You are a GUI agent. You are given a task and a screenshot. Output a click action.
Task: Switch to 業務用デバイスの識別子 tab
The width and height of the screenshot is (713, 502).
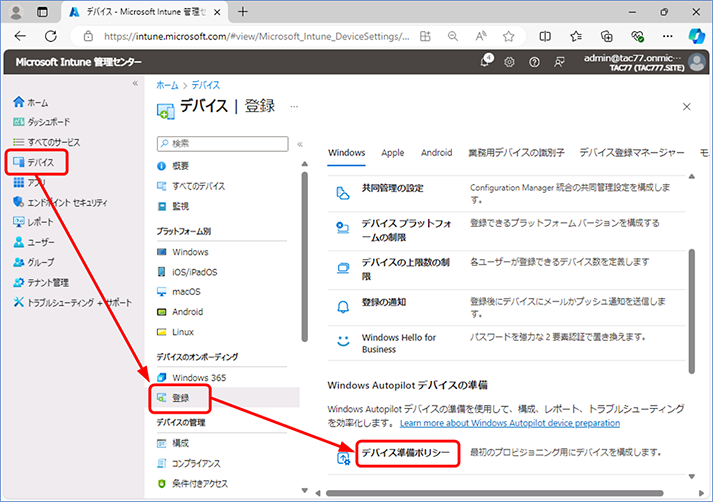tap(517, 153)
